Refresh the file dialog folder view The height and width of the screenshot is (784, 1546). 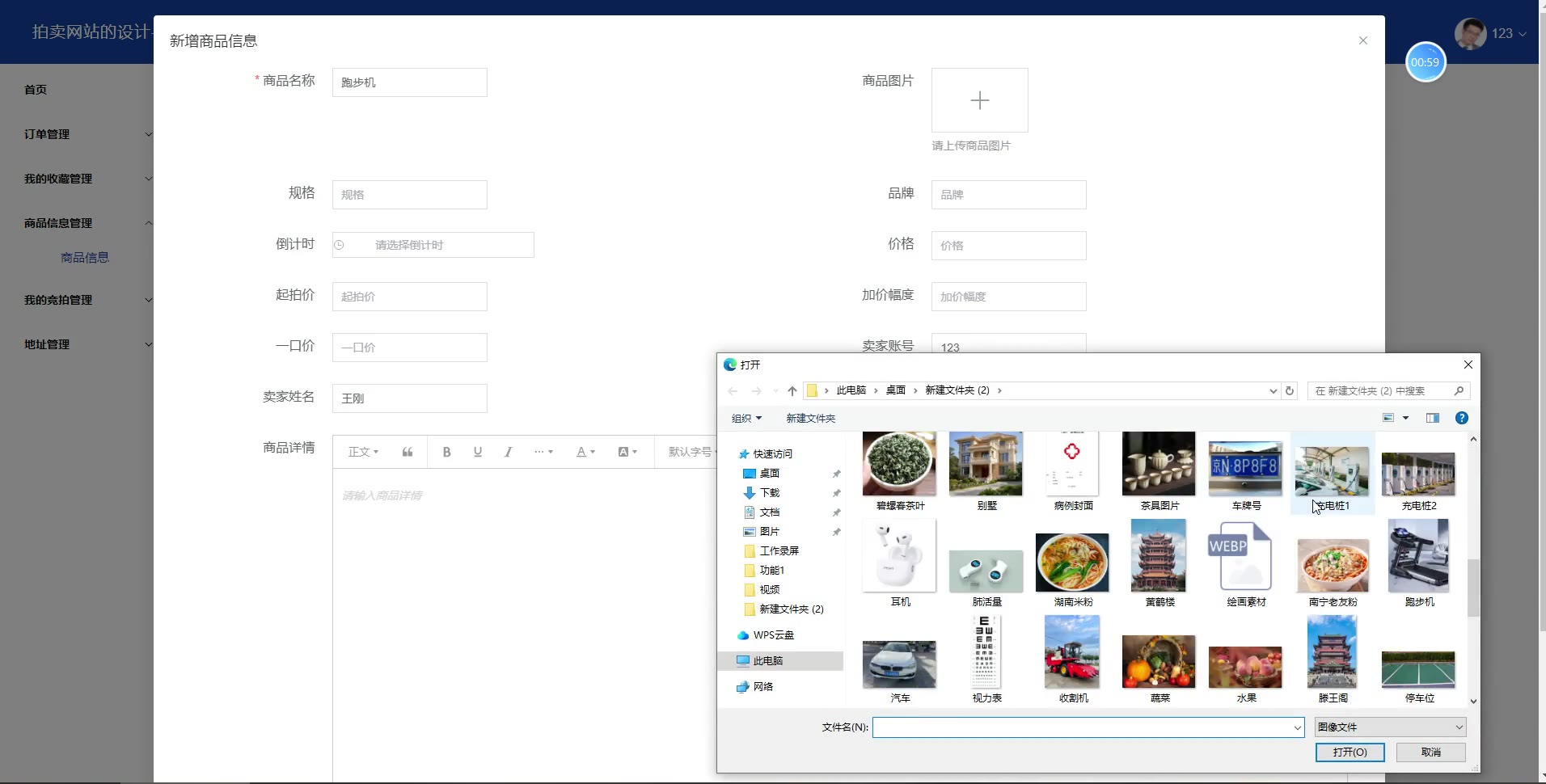pyautogui.click(x=1290, y=391)
